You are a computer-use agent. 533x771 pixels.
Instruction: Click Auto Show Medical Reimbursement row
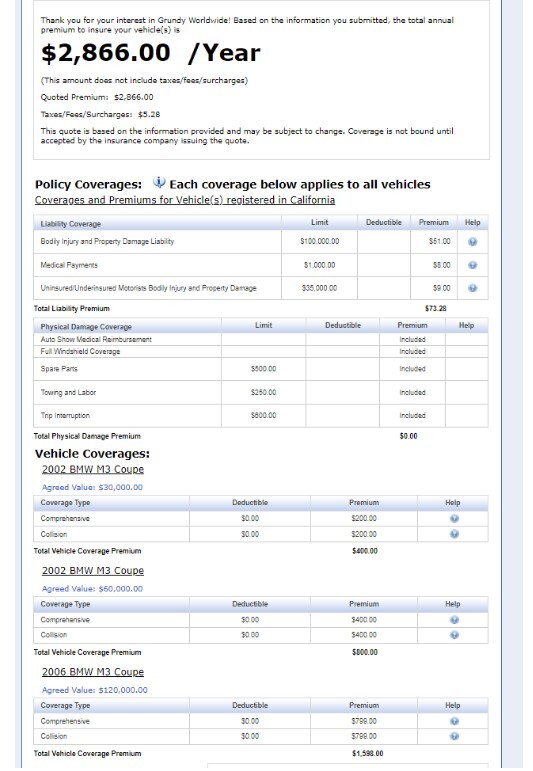(261, 339)
